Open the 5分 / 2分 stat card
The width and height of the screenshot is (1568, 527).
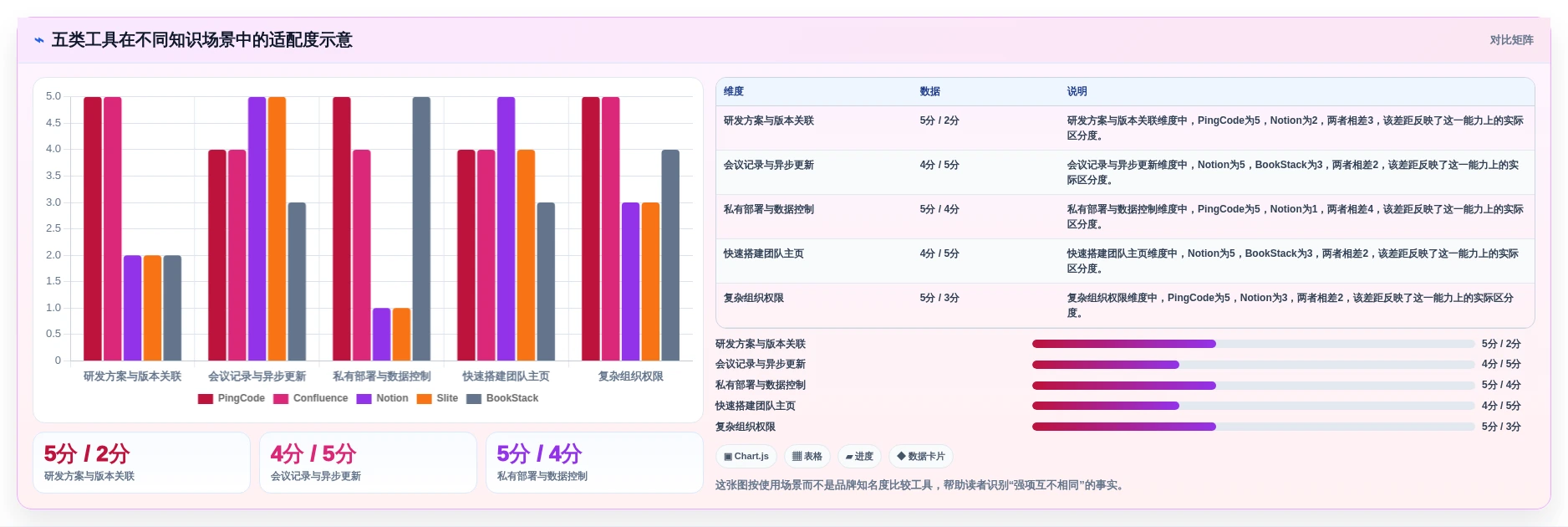(x=141, y=463)
